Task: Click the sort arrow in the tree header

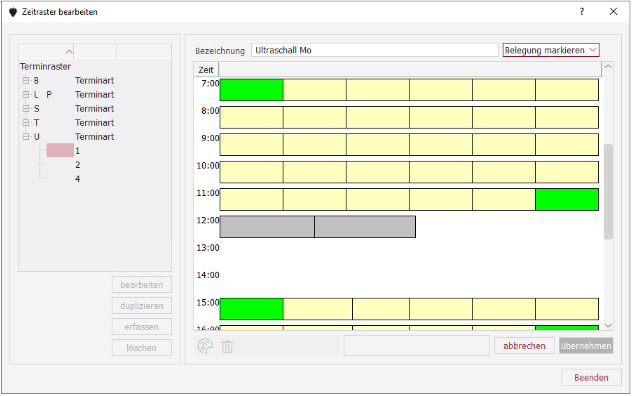Action: point(69,52)
